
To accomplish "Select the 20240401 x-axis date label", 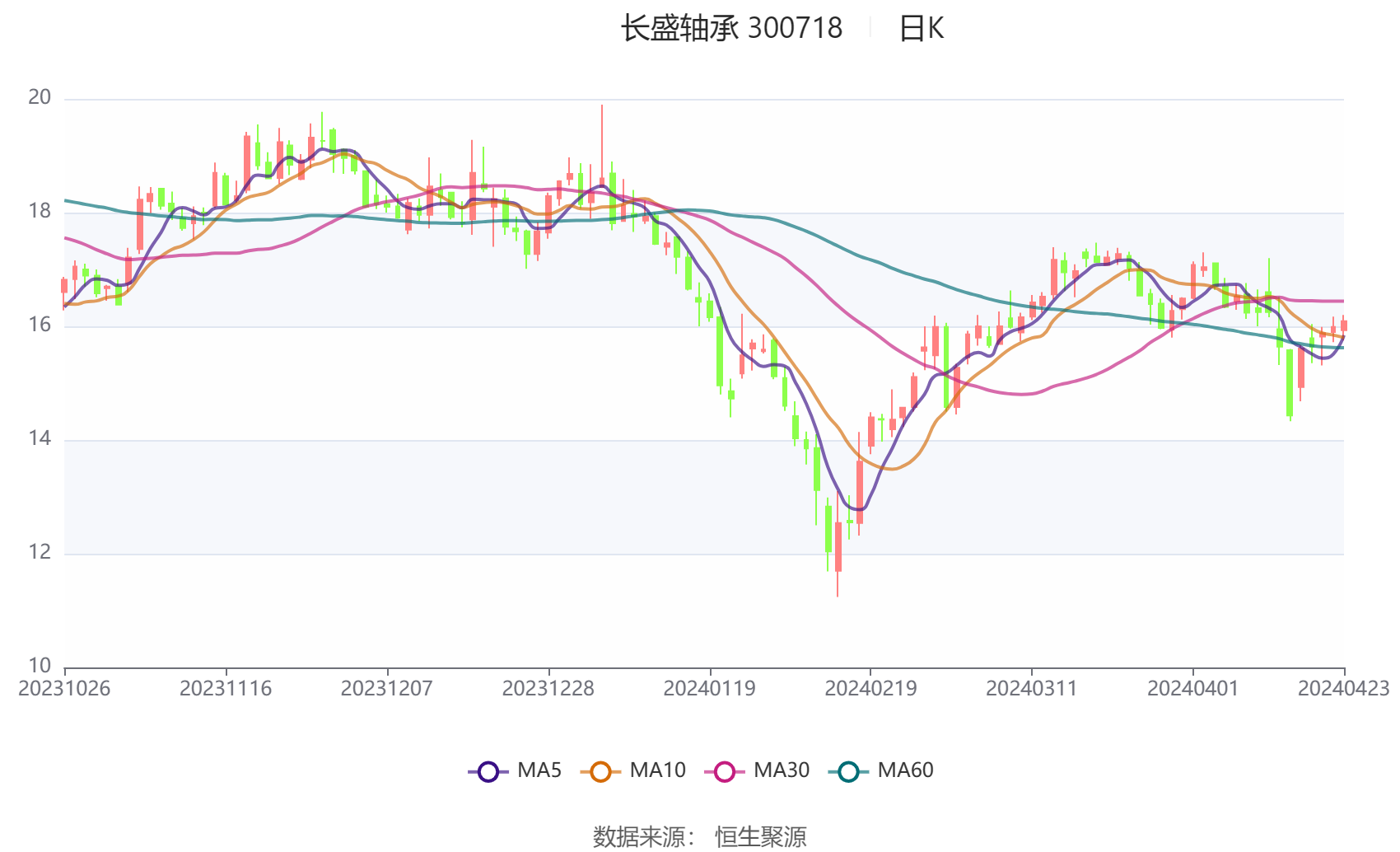I will (1193, 688).
